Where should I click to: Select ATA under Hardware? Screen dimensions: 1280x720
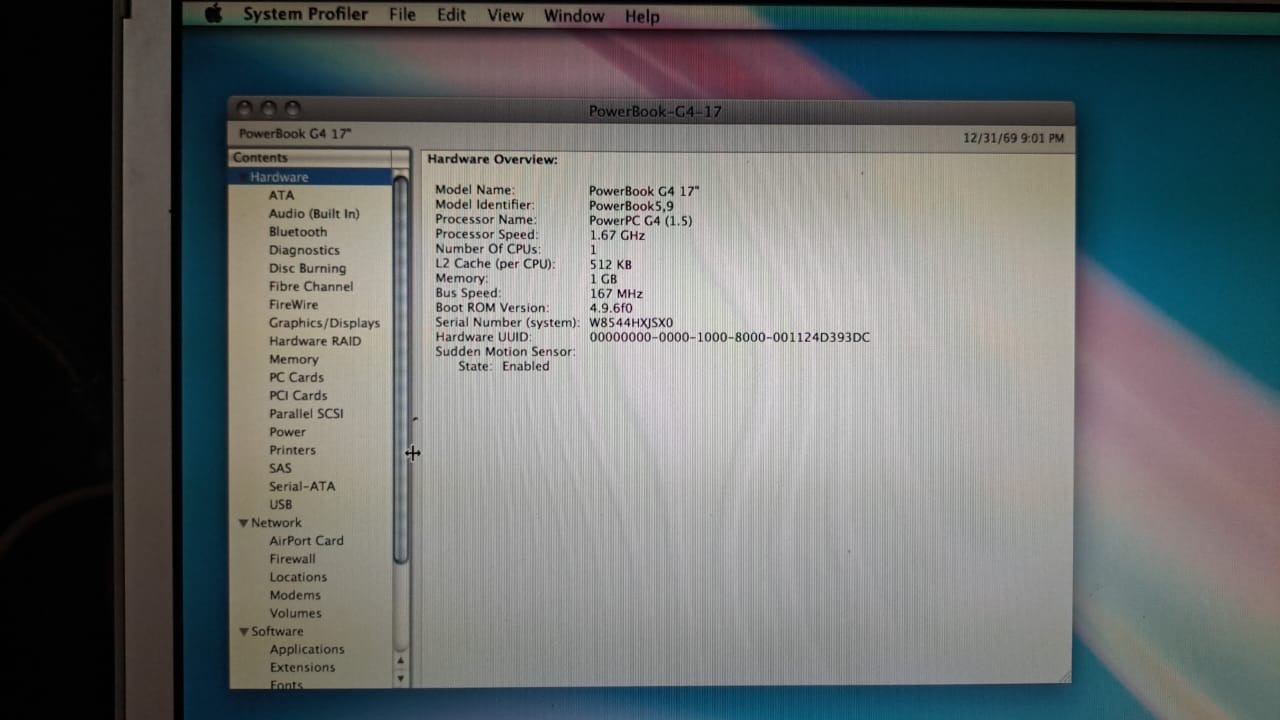pos(281,195)
